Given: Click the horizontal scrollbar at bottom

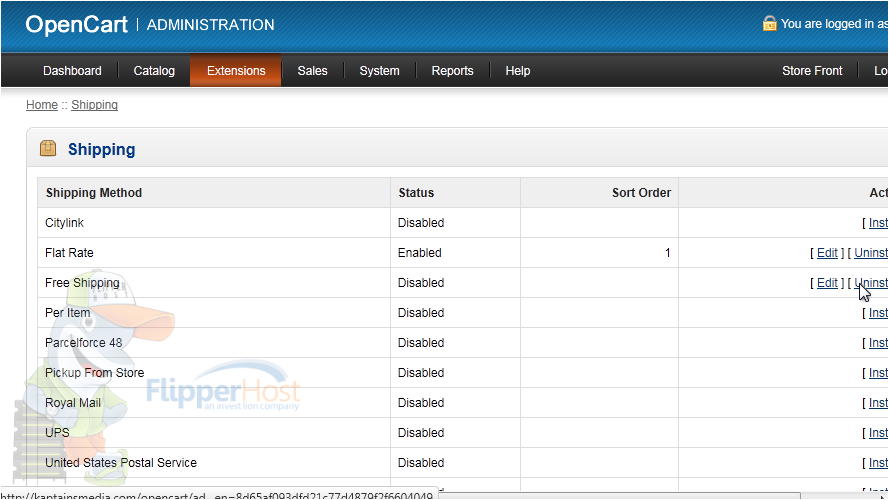Looking at the screenshot, I should pyautogui.click(x=620, y=496).
